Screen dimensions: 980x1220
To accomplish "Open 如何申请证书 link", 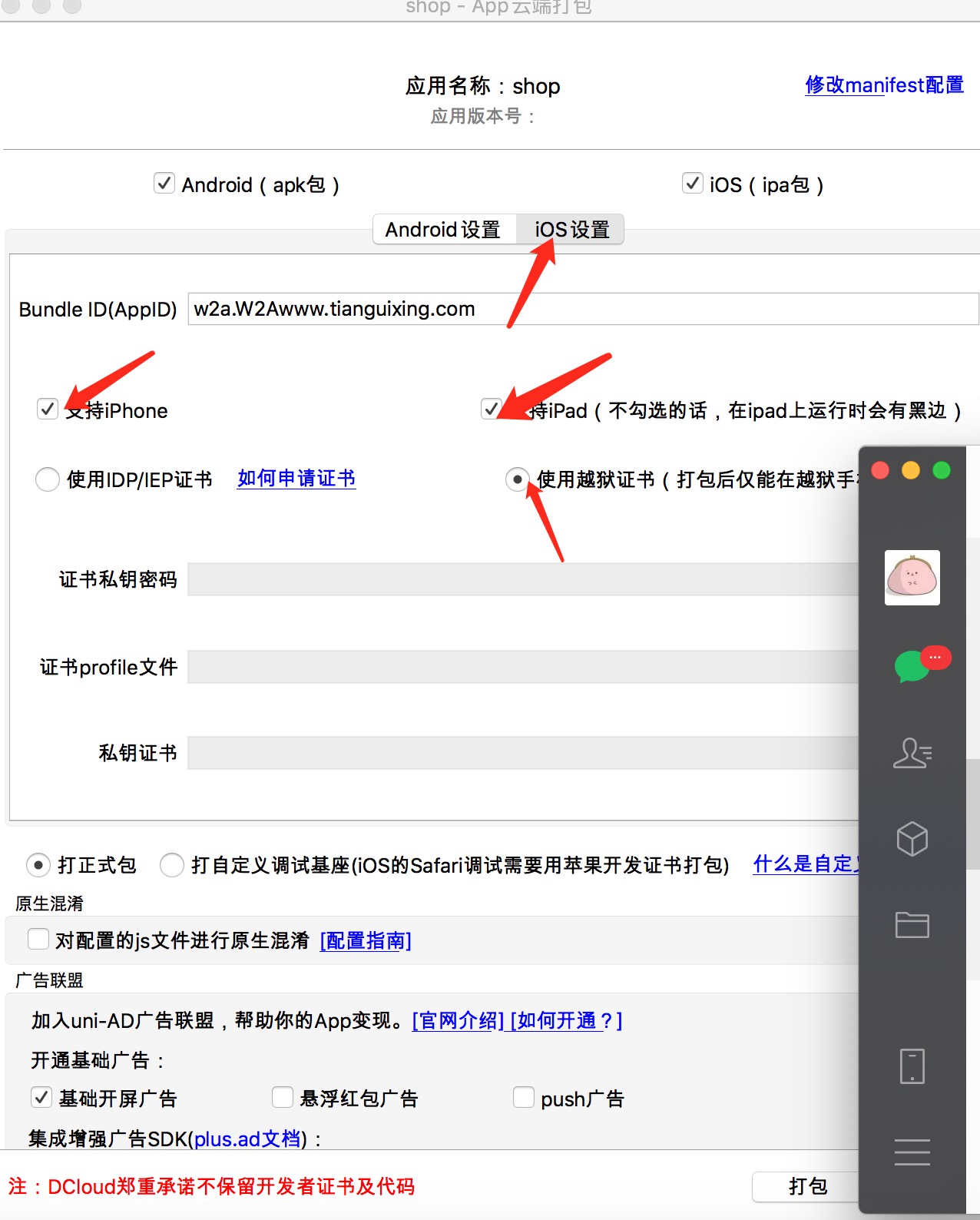I will tap(296, 479).
